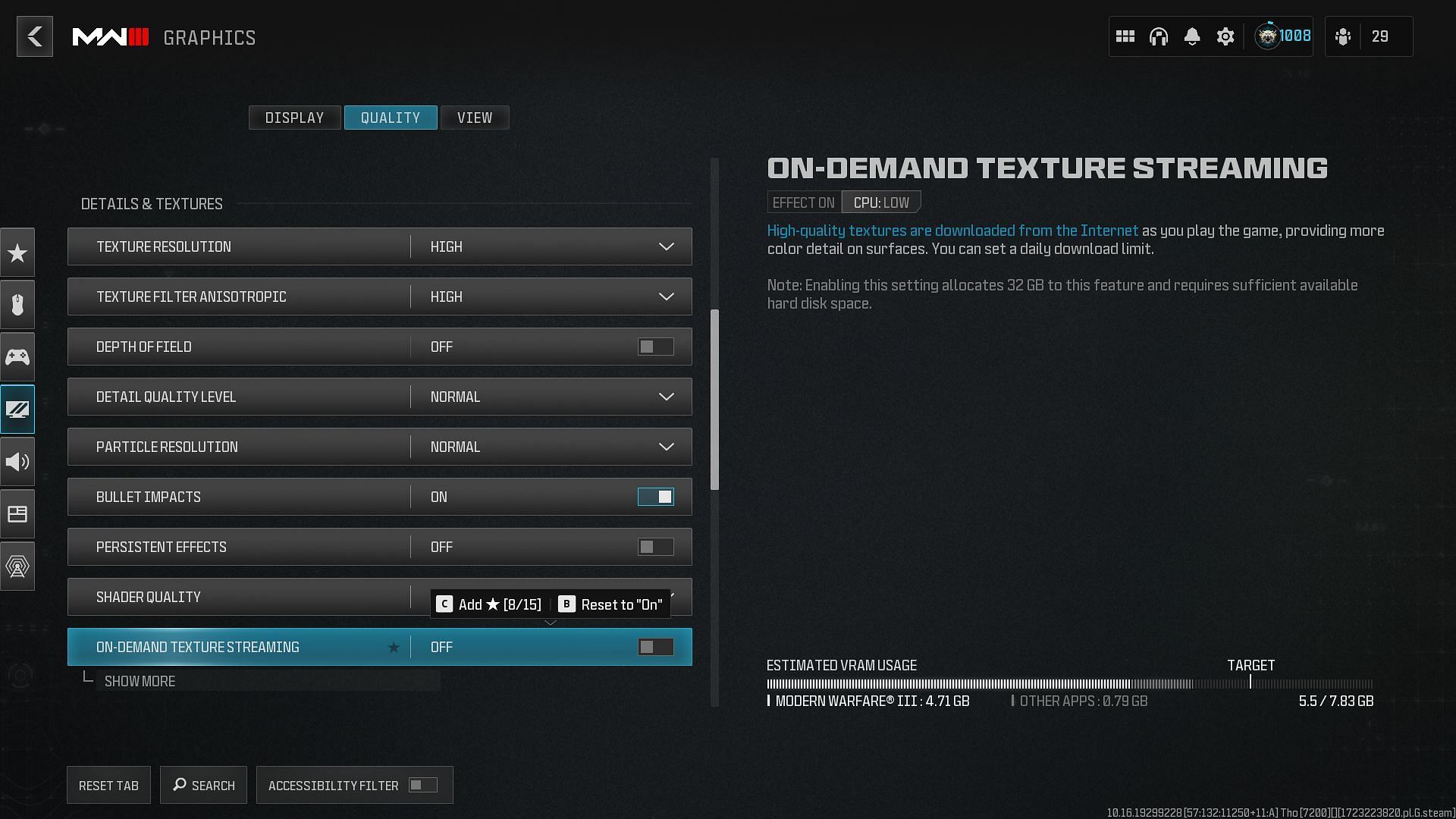Open the controller settings icon
Image resolution: width=1456 pixels, height=819 pixels.
coord(17,356)
